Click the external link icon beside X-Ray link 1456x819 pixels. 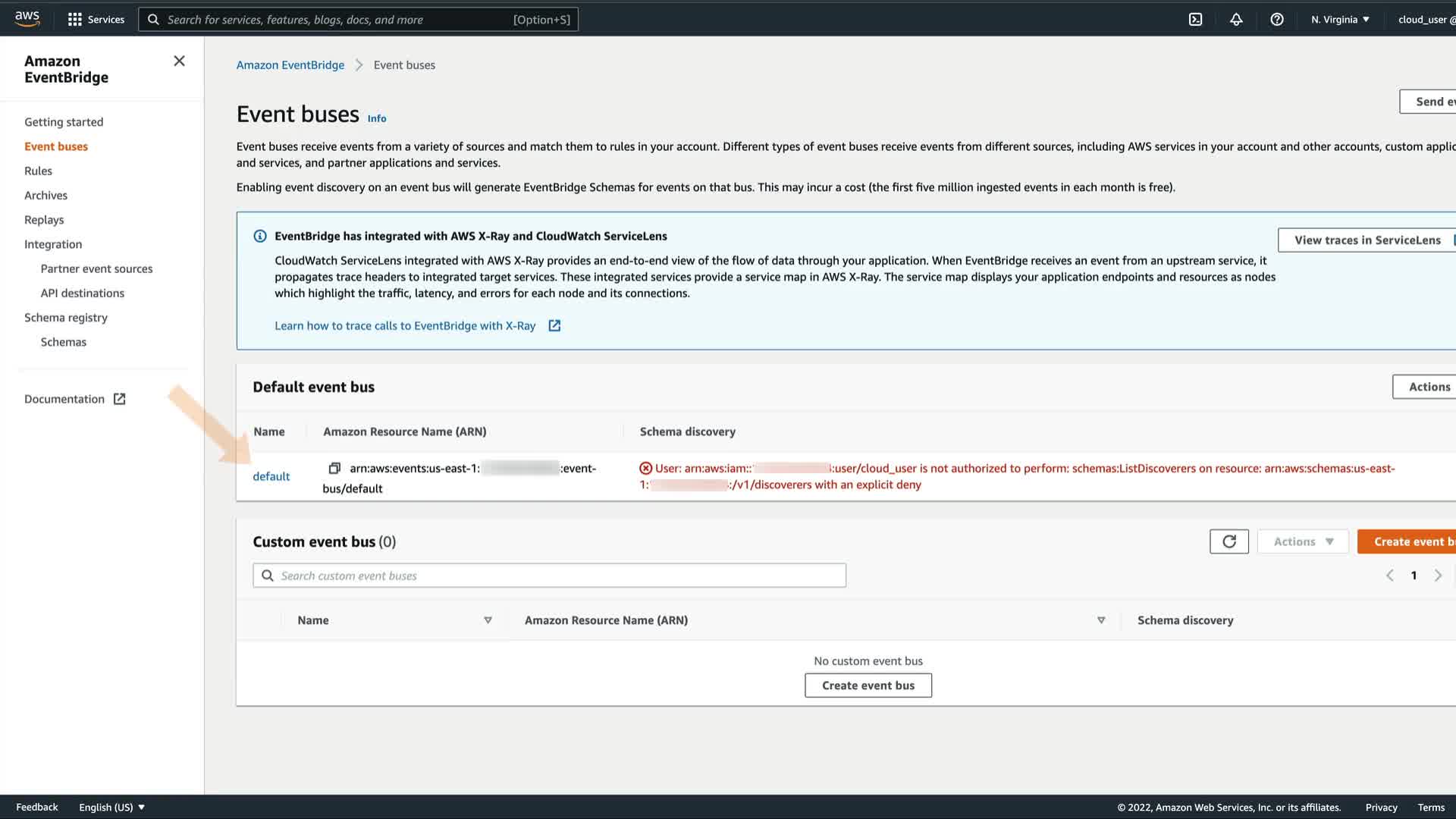[554, 326]
